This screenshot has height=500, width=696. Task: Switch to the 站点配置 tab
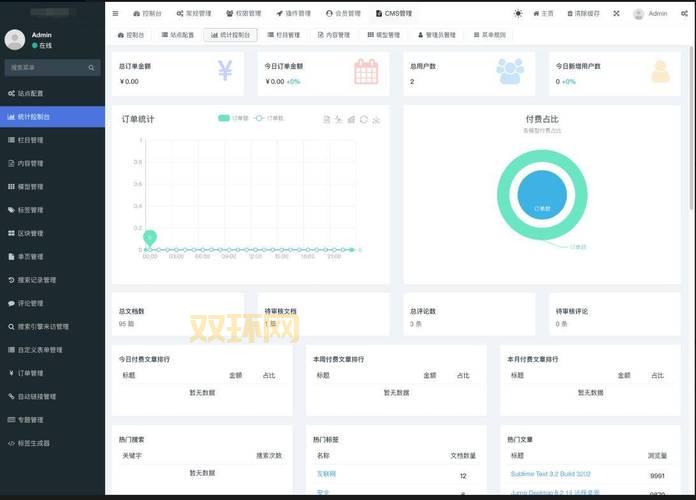tap(176, 35)
